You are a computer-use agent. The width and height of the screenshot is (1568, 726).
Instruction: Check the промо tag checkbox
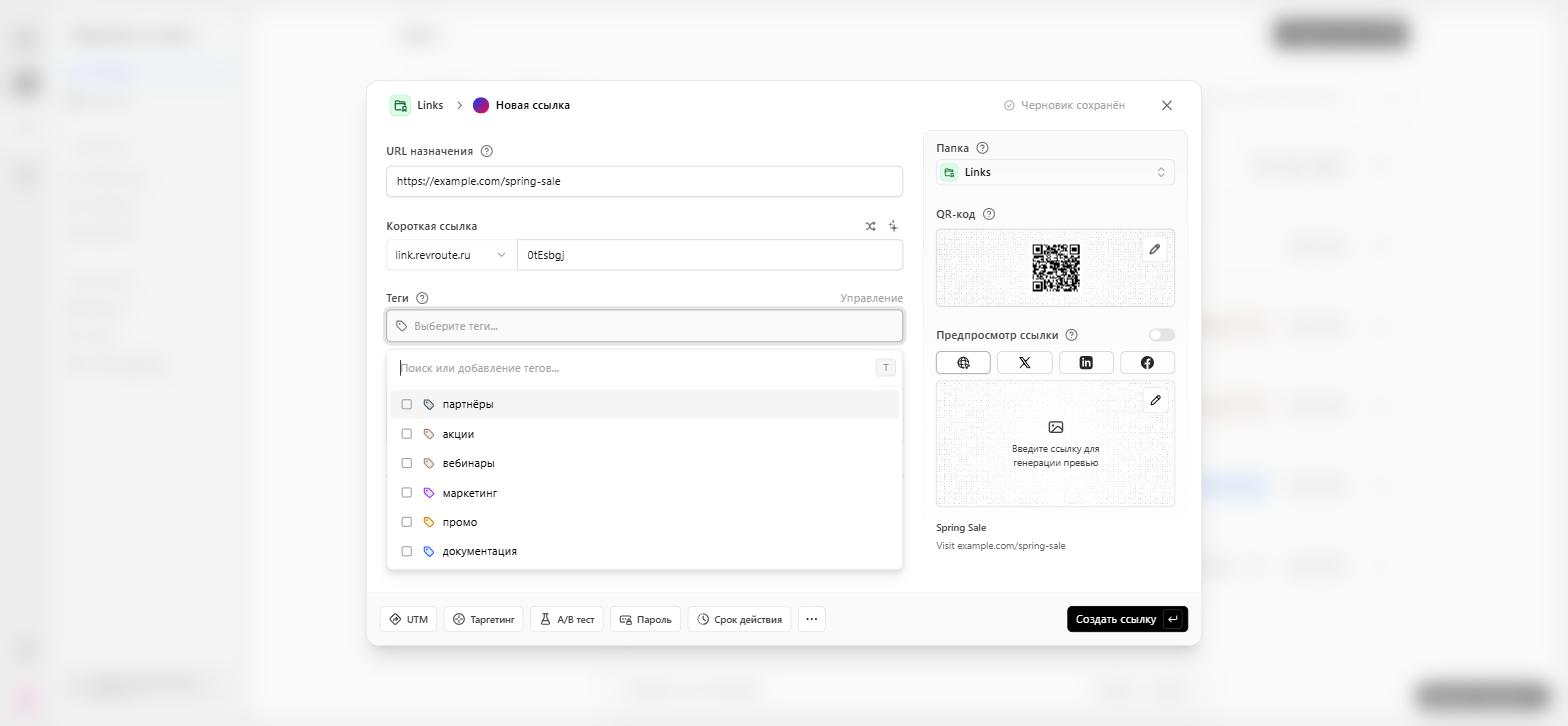pyautogui.click(x=407, y=522)
